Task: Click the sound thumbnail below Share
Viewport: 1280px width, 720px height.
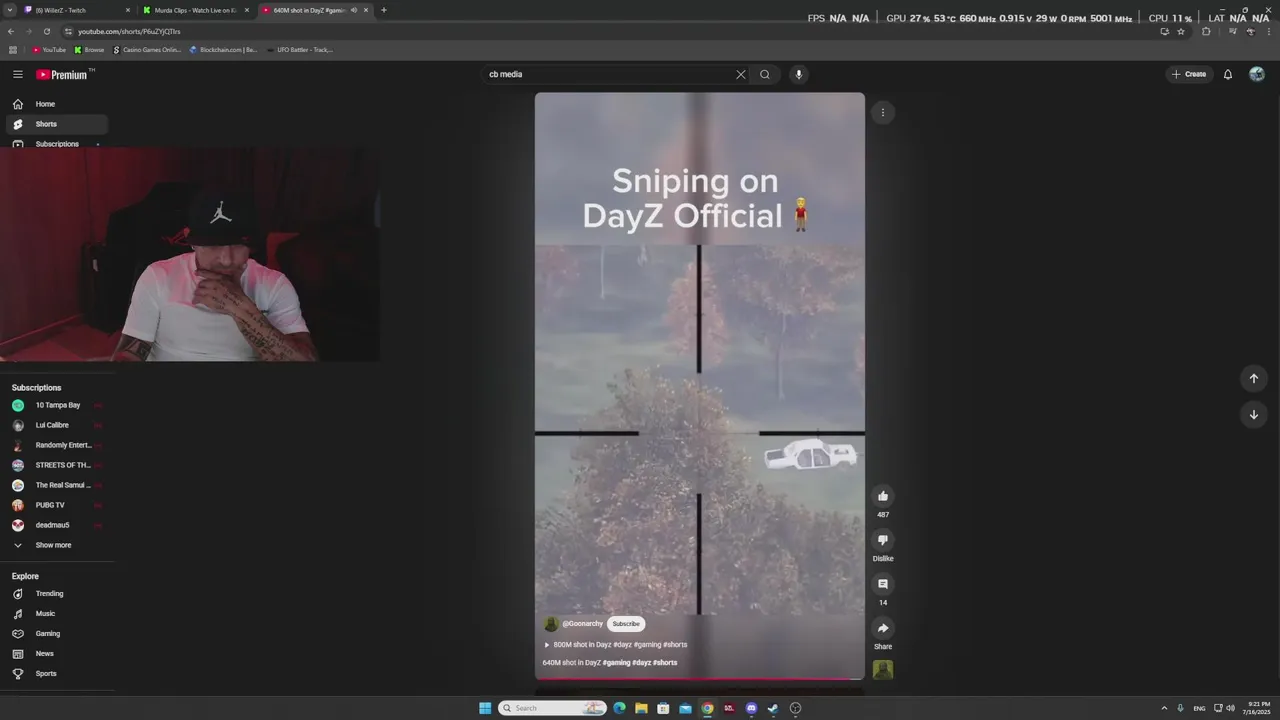Action: click(x=883, y=670)
